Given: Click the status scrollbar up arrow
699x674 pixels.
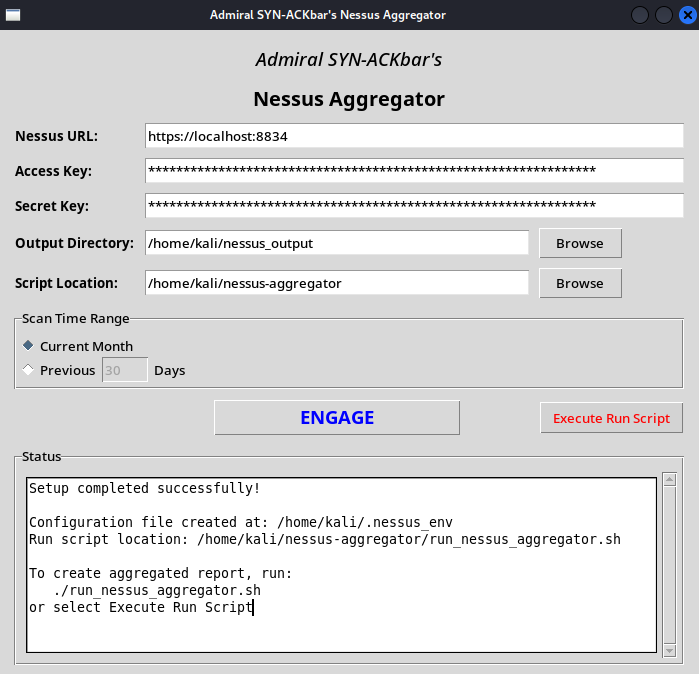Looking at the screenshot, I should (x=670, y=480).
